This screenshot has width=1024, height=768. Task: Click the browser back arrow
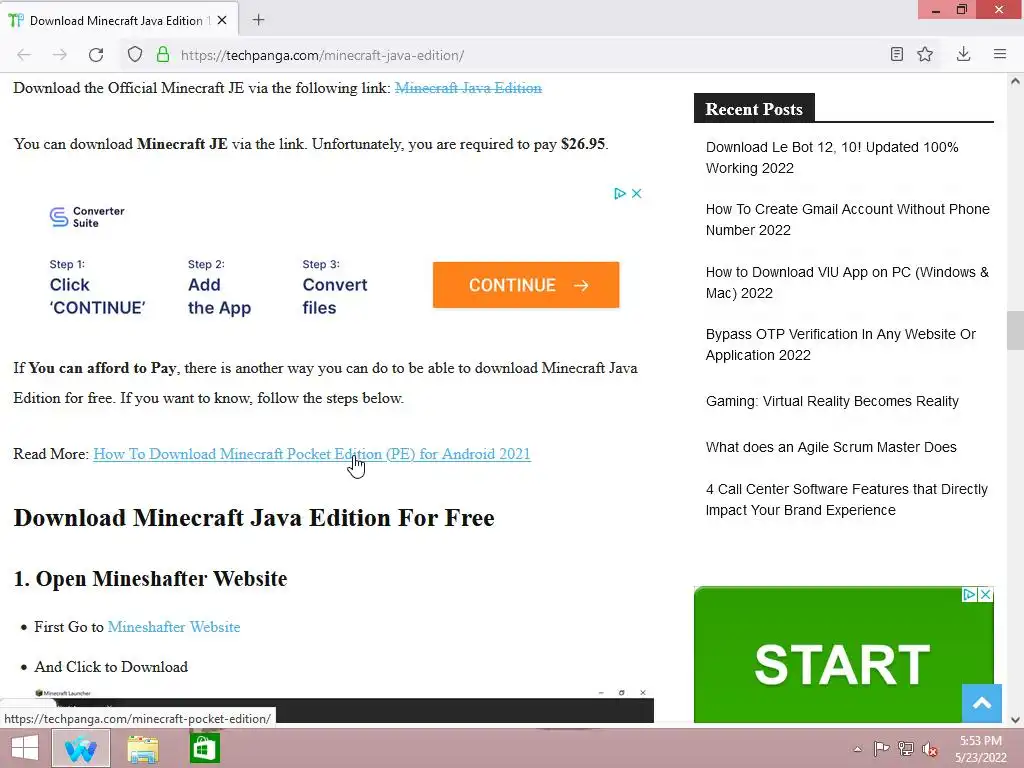(24, 55)
